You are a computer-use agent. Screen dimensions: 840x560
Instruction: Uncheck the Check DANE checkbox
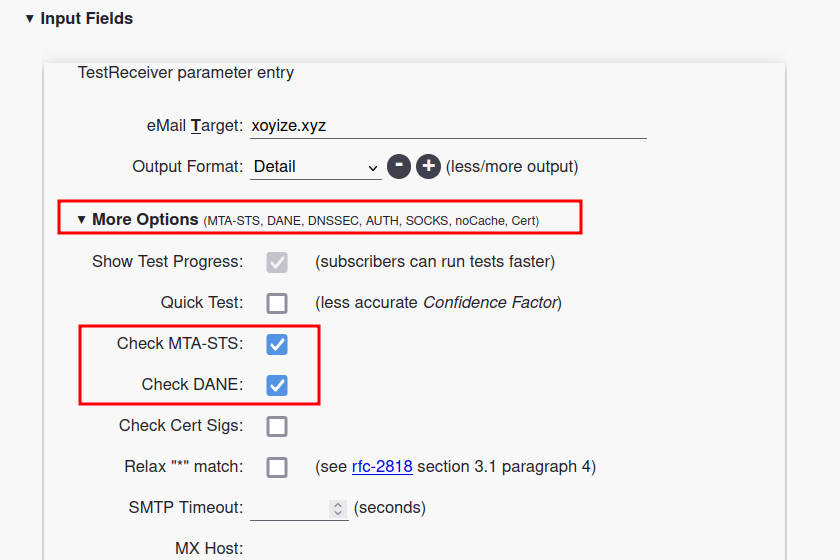coord(277,385)
